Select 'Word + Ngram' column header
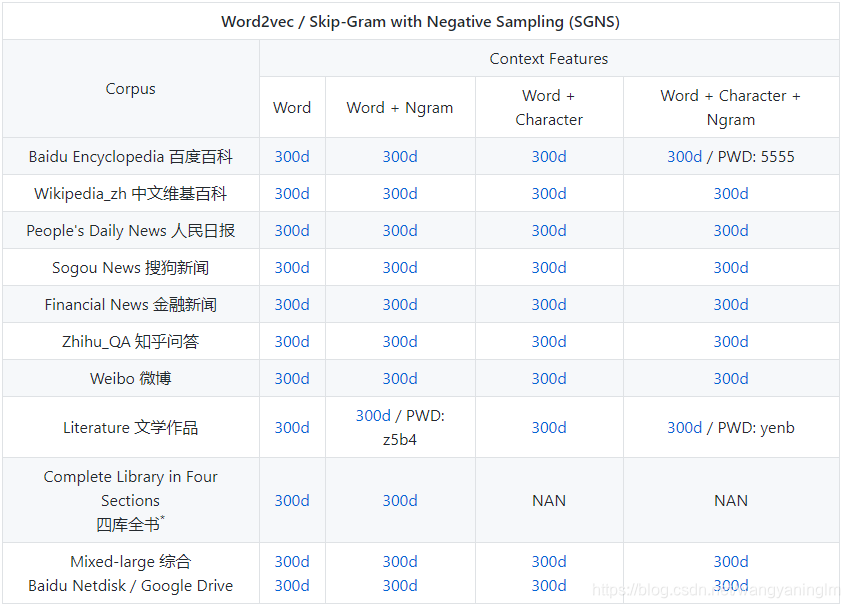 [400, 107]
